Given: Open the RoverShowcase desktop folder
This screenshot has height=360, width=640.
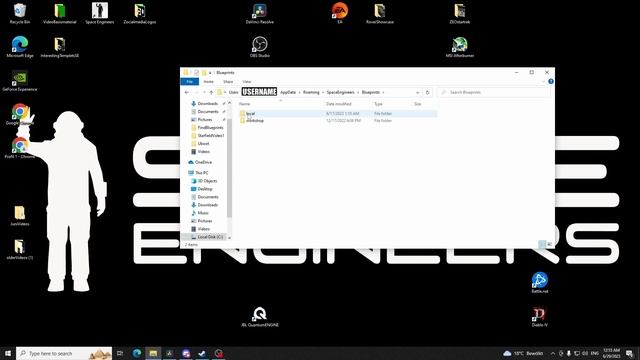Looking at the screenshot, I should click(380, 13).
